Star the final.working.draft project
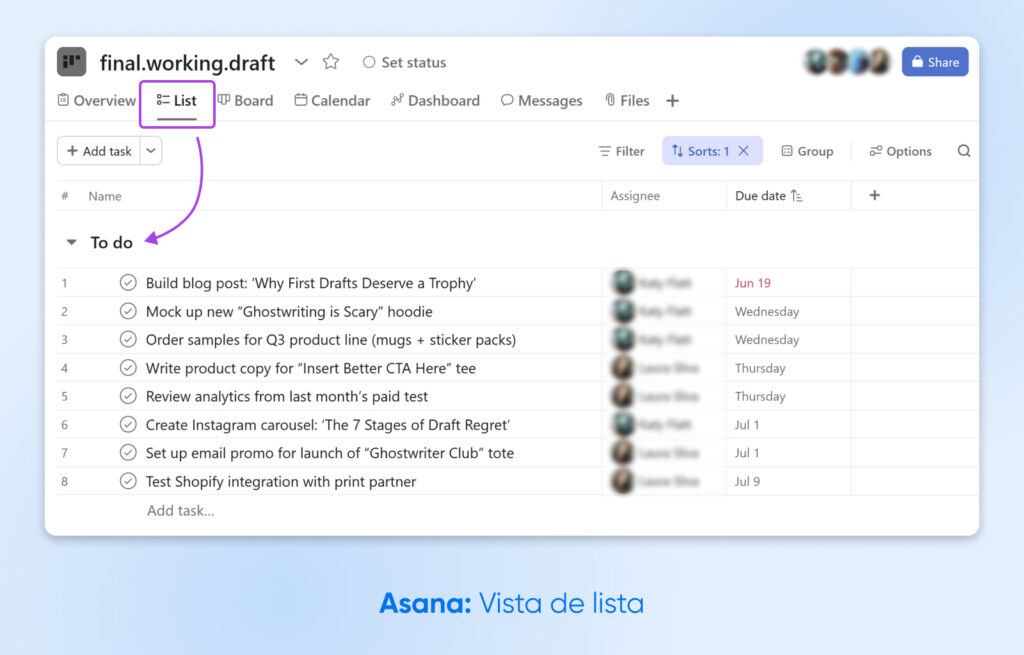This screenshot has height=655, width=1024. [x=330, y=61]
